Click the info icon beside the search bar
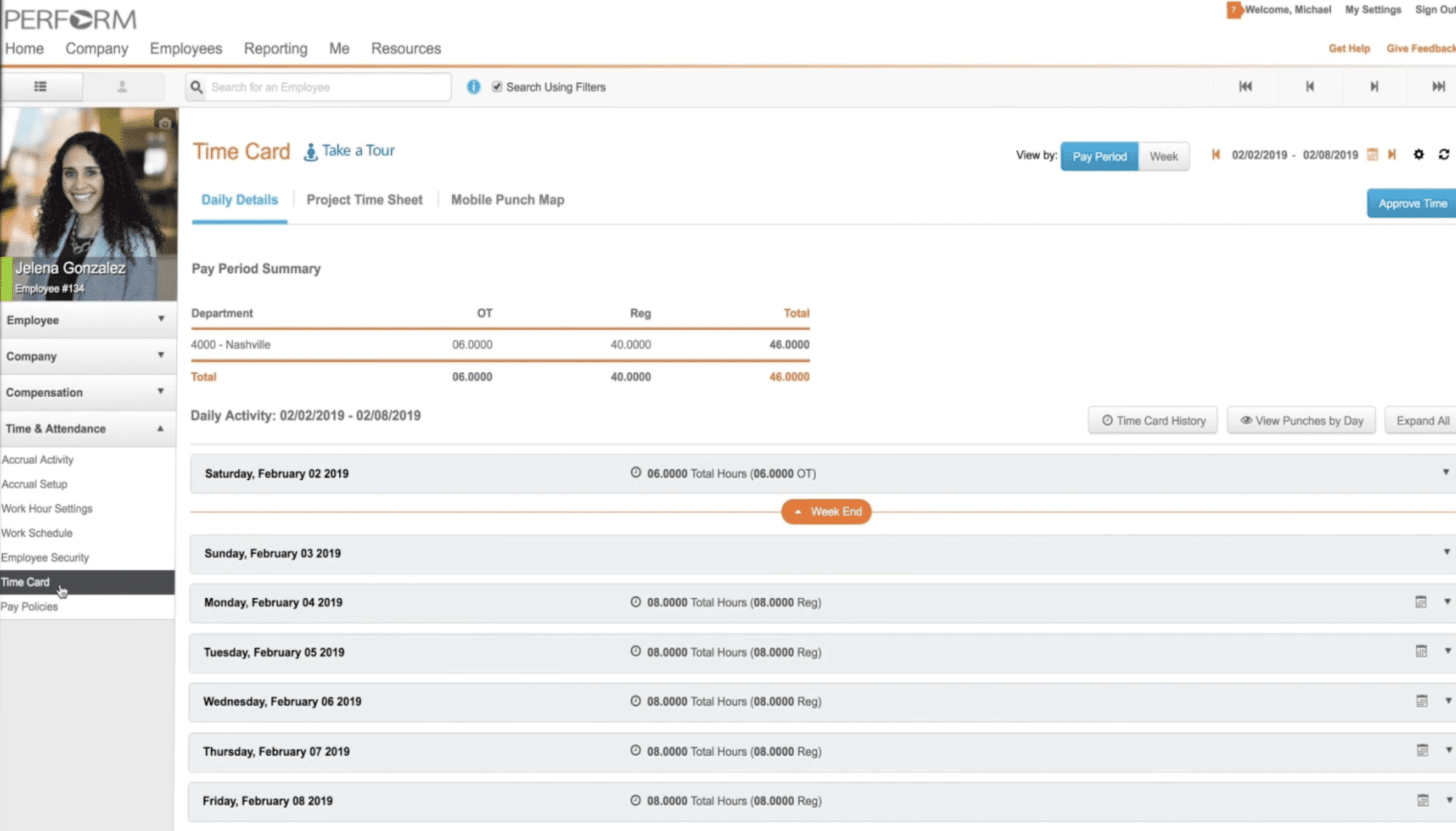 point(473,87)
